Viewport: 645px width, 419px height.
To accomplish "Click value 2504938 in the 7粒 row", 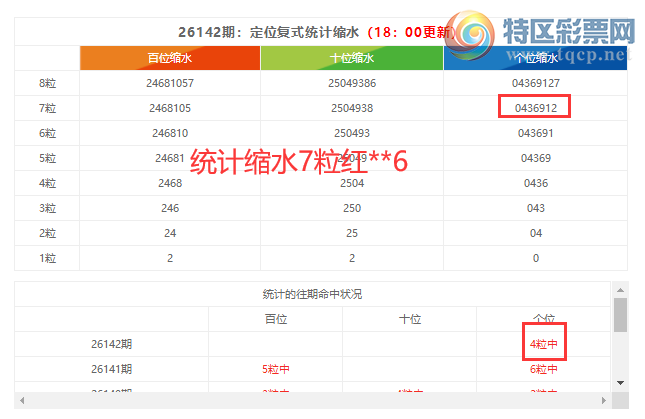I will click(352, 108).
